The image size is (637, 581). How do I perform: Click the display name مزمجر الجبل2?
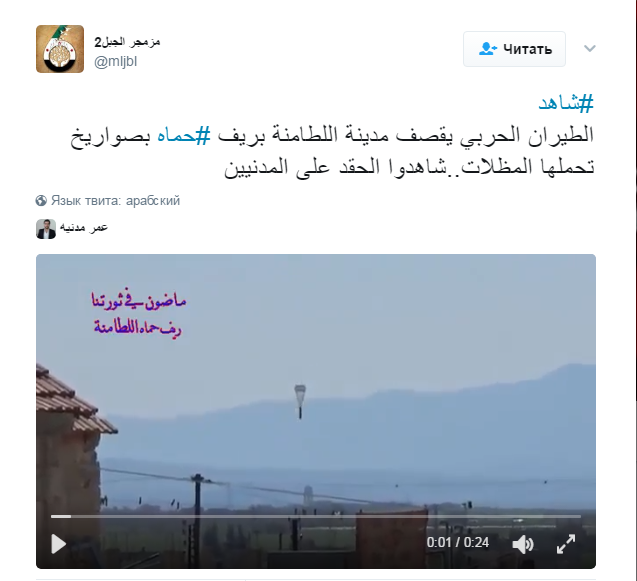click(x=128, y=42)
